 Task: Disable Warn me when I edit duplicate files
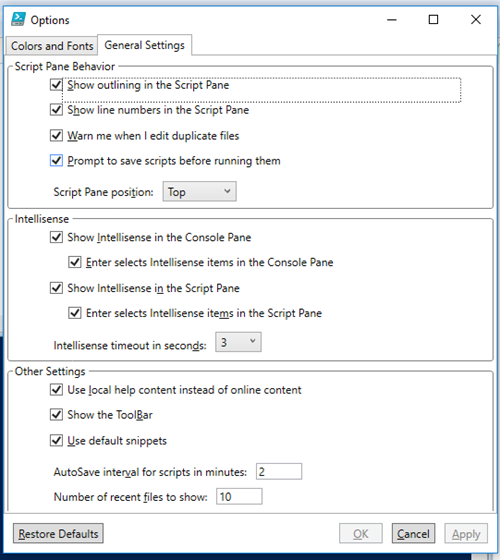point(56,136)
